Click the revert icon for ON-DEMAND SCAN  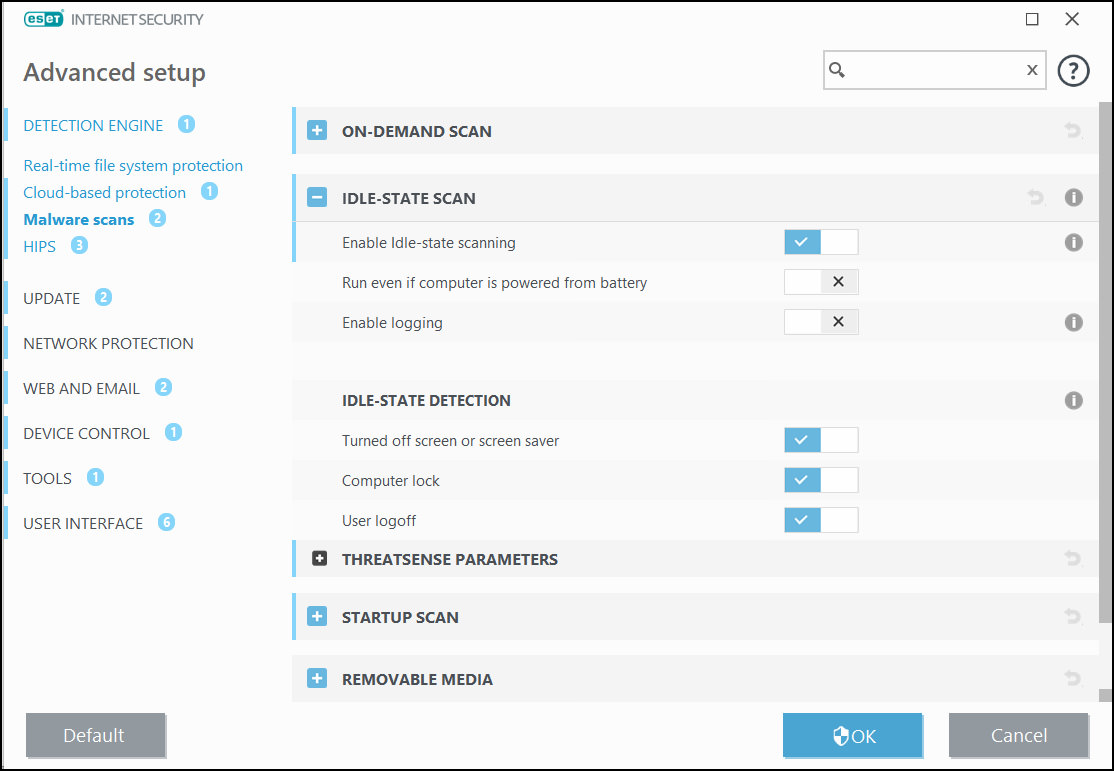coord(1073,130)
